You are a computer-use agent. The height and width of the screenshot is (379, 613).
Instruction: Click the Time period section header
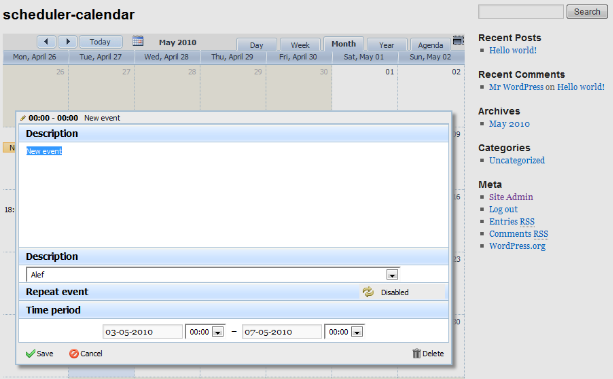pyautogui.click(x=233, y=310)
